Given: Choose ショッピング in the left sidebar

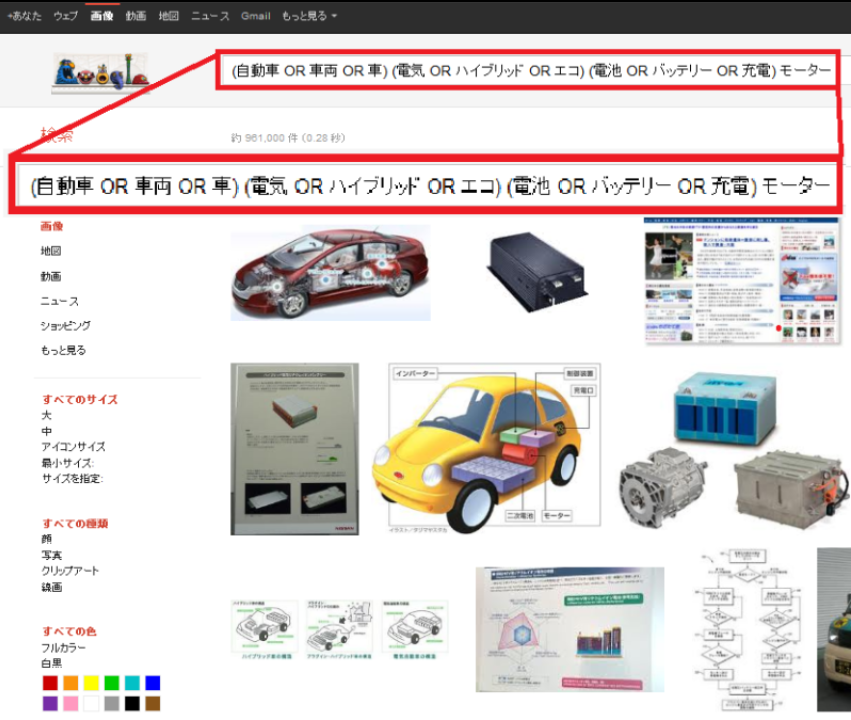Looking at the screenshot, I should click(x=66, y=326).
